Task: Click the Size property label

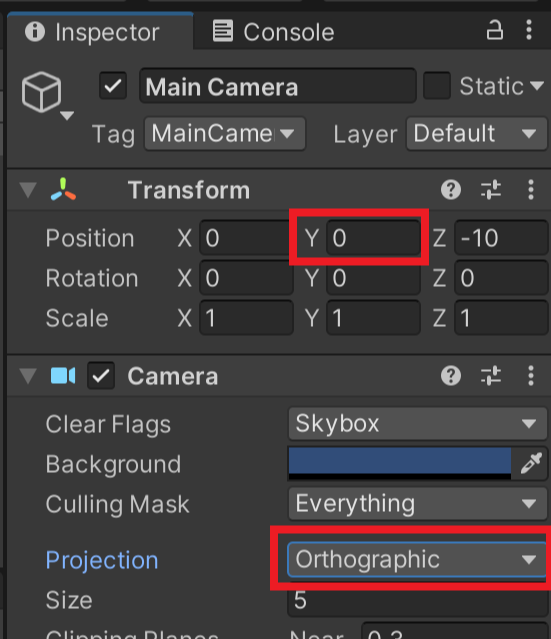Action: point(69,600)
